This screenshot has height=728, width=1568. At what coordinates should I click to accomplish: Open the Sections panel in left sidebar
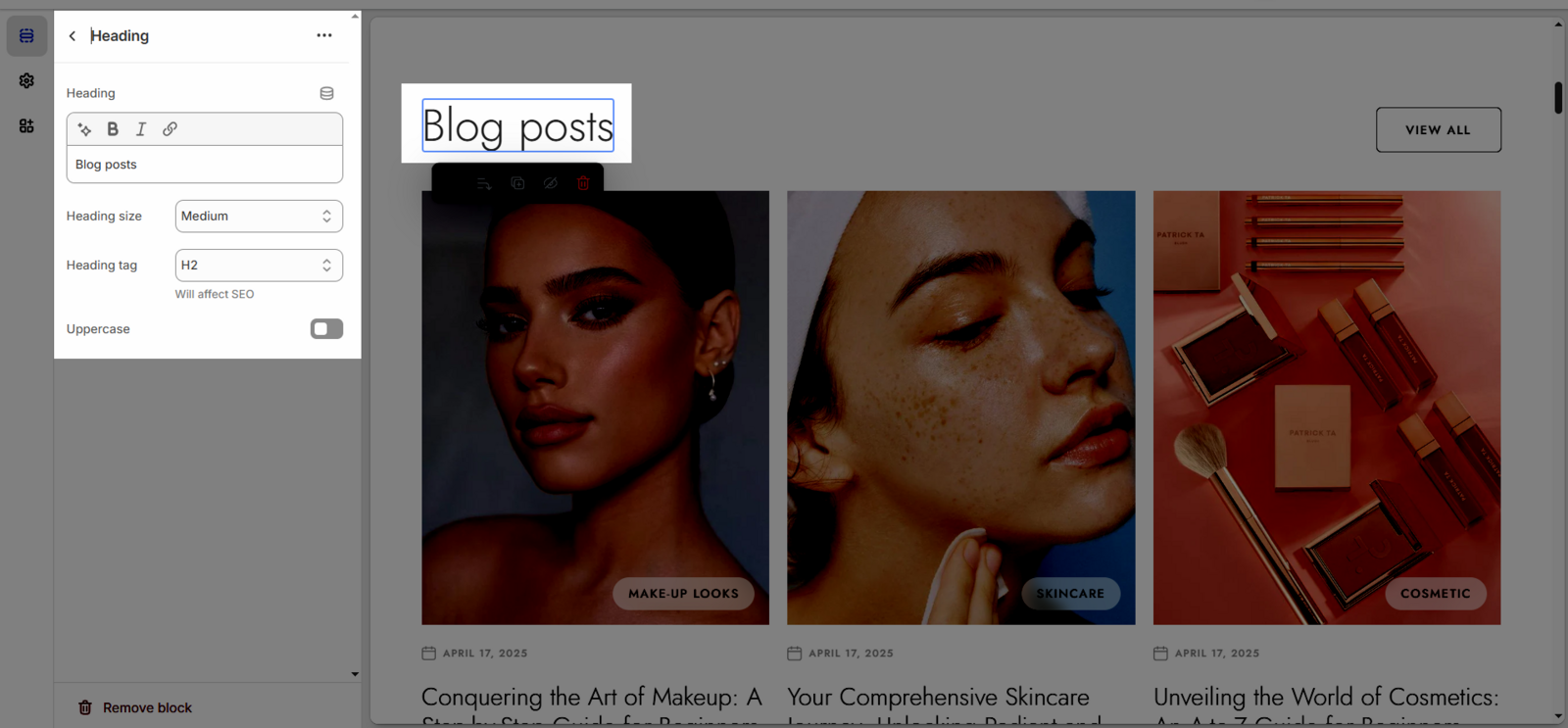tap(26, 36)
